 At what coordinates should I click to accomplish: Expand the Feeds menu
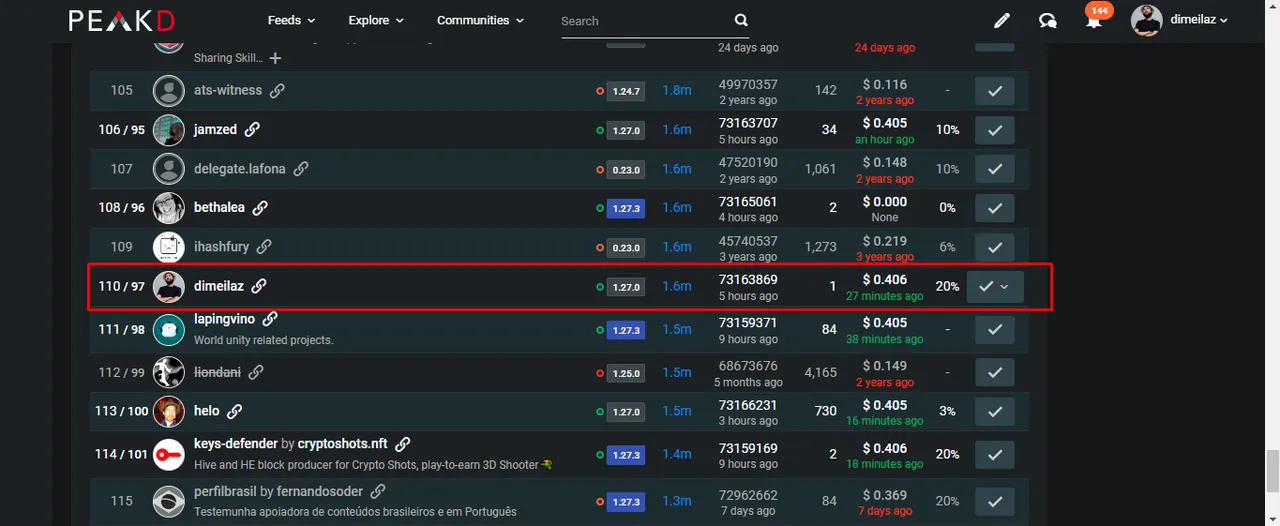tap(291, 20)
